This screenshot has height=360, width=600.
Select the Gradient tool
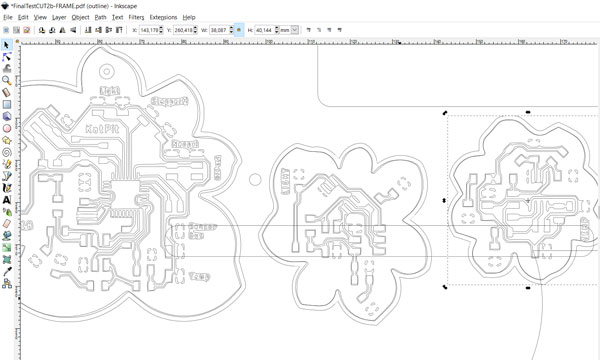7,248
